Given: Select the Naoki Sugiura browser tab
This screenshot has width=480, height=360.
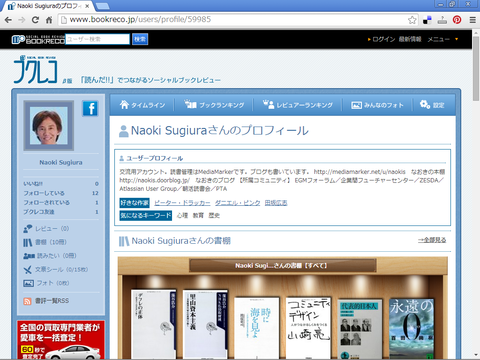Looking at the screenshot, I should (x=49, y=6).
